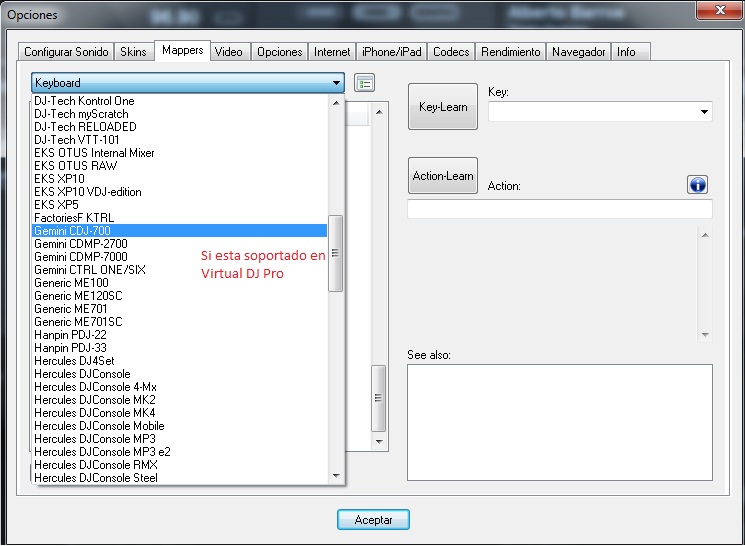Viewport: 745px width, 546px height.
Task: Open the Keyboard mapper dropdown
Action: tap(188, 83)
